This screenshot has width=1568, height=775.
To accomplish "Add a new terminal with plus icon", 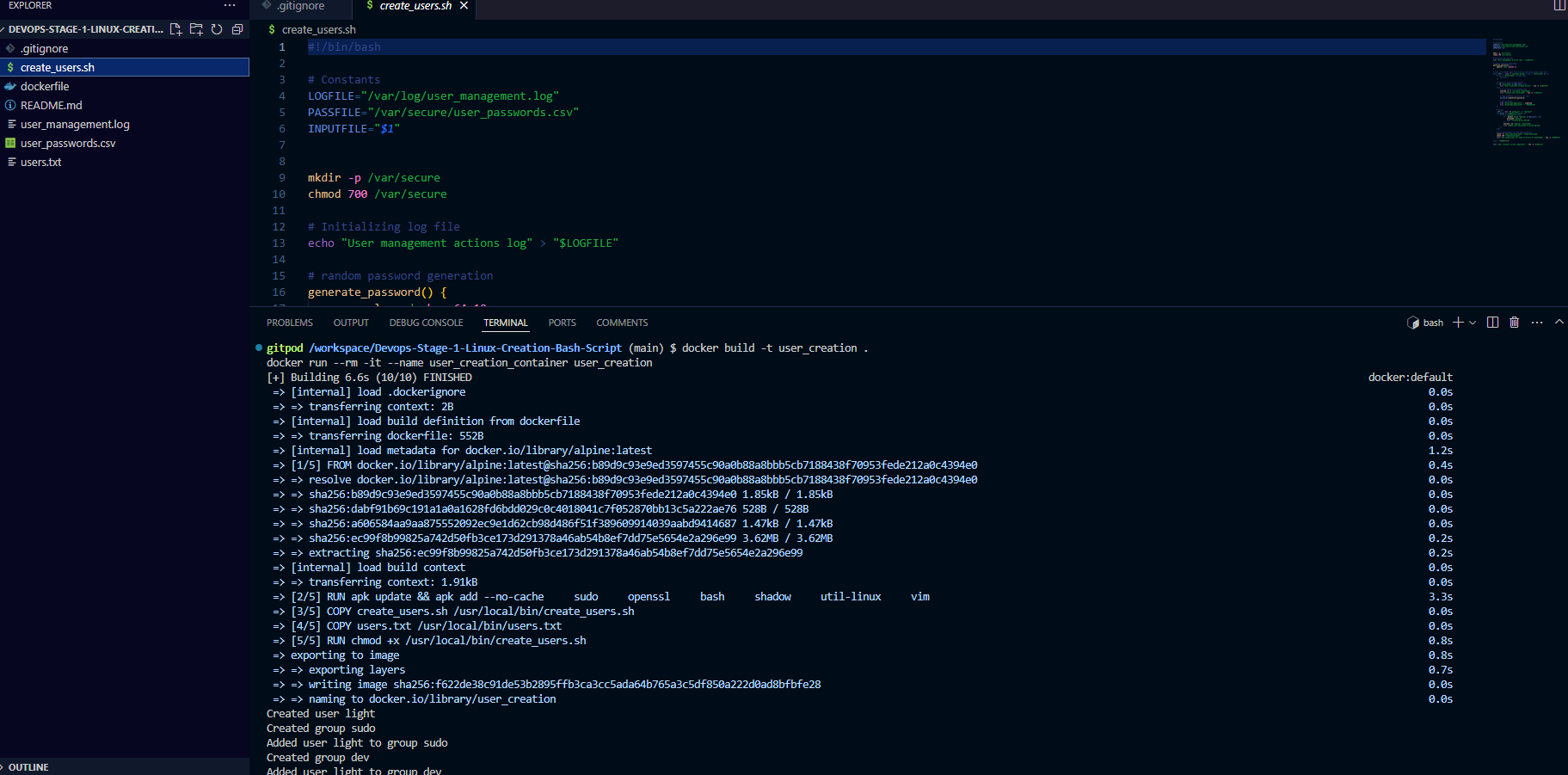I will tap(1458, 323).
